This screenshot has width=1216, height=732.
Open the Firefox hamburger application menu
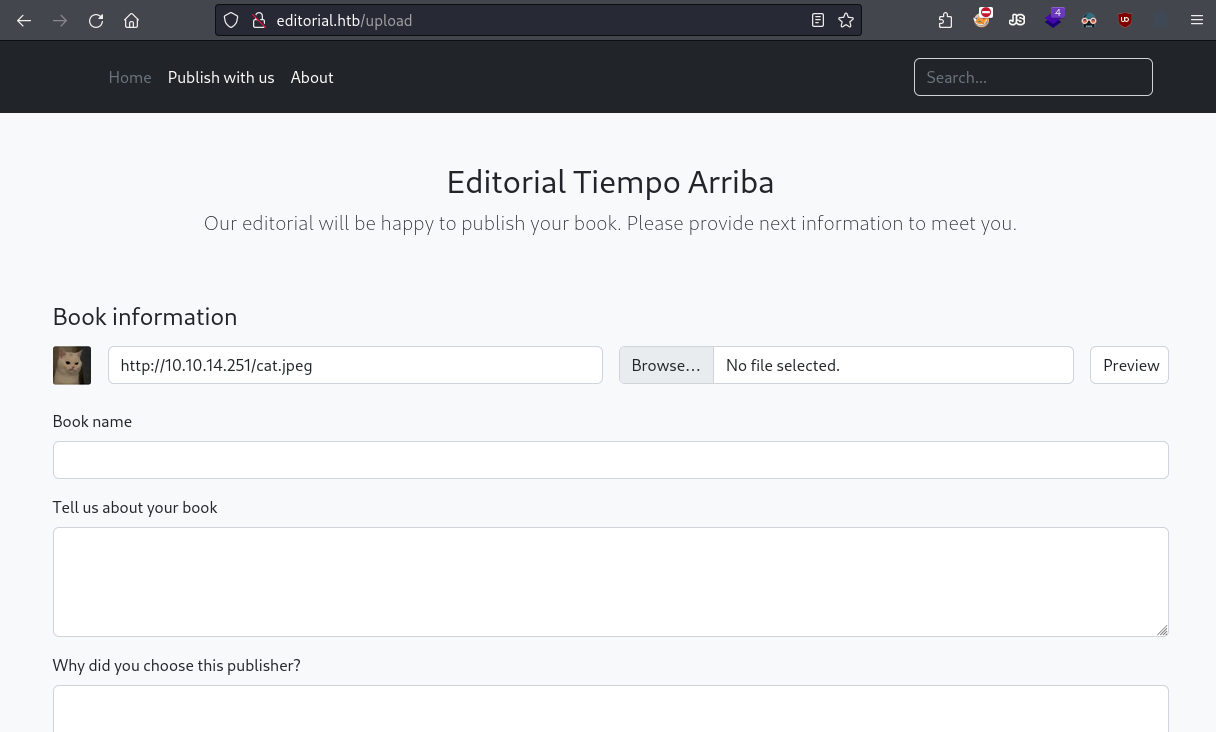1196,20
